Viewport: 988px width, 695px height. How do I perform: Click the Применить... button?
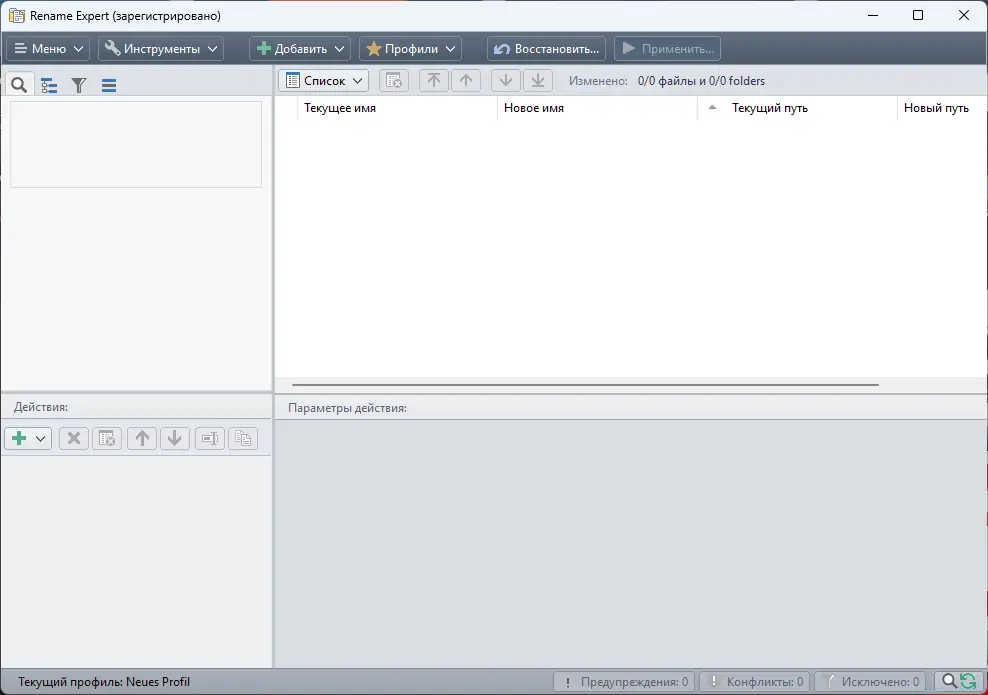click(667, 49)
